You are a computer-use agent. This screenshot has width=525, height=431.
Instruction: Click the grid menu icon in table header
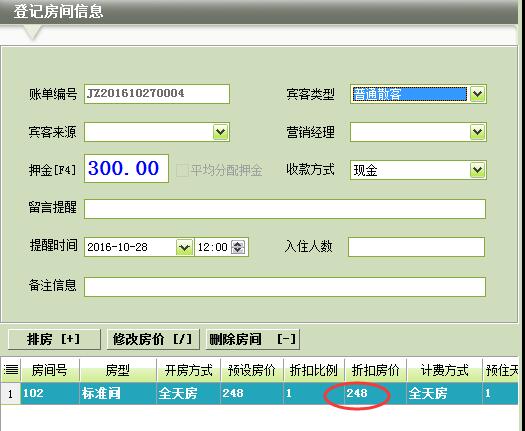pyautogui.click(x=11, y=370)
